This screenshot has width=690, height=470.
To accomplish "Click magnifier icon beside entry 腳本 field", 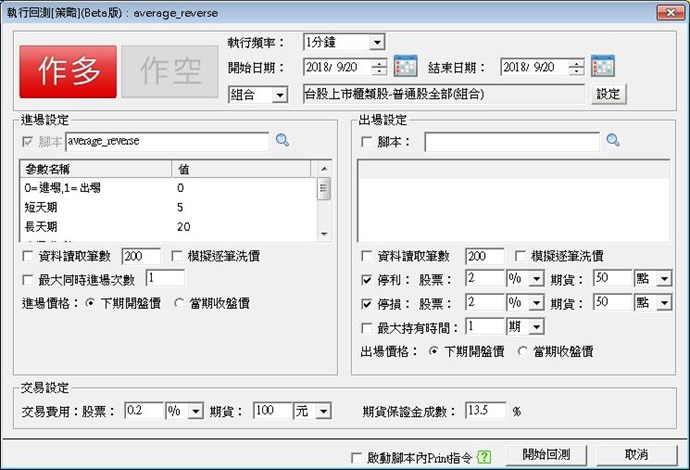I will 282,142.
